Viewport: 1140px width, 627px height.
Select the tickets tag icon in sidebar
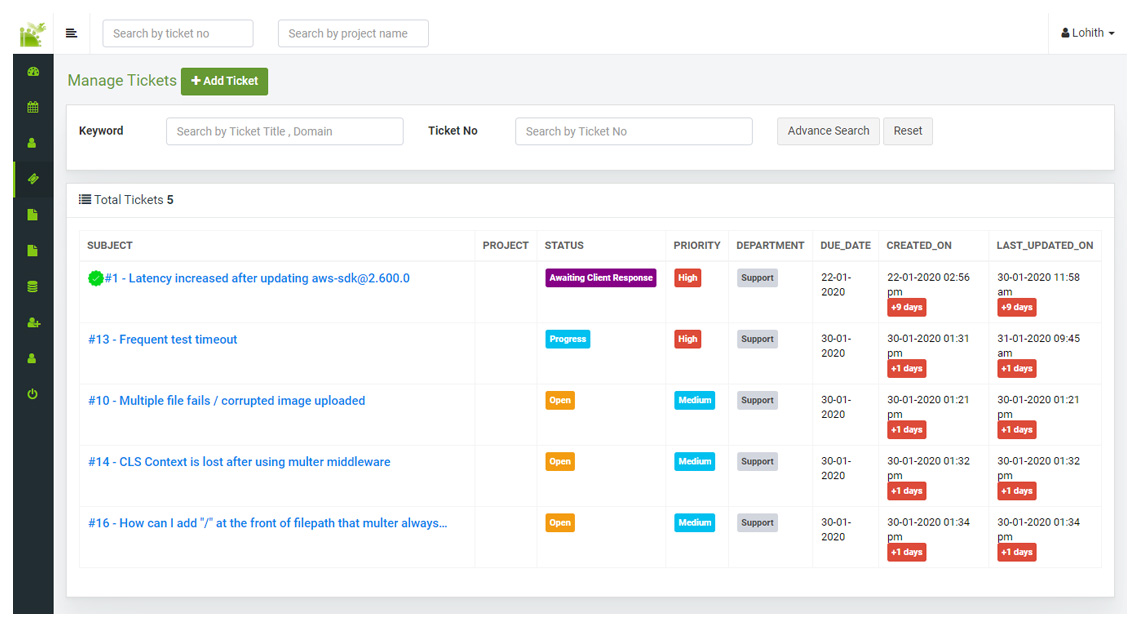click(33, 179)
